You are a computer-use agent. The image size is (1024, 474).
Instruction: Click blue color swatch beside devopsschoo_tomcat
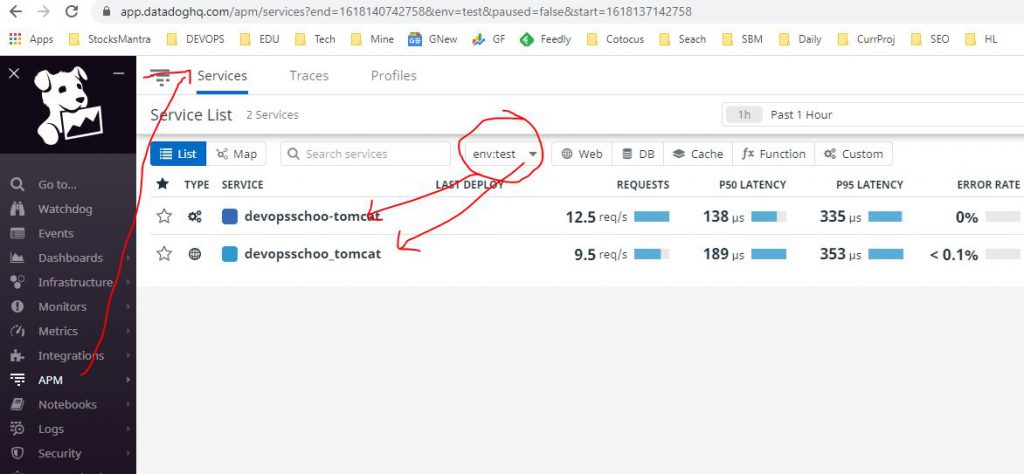click(230, 254)
